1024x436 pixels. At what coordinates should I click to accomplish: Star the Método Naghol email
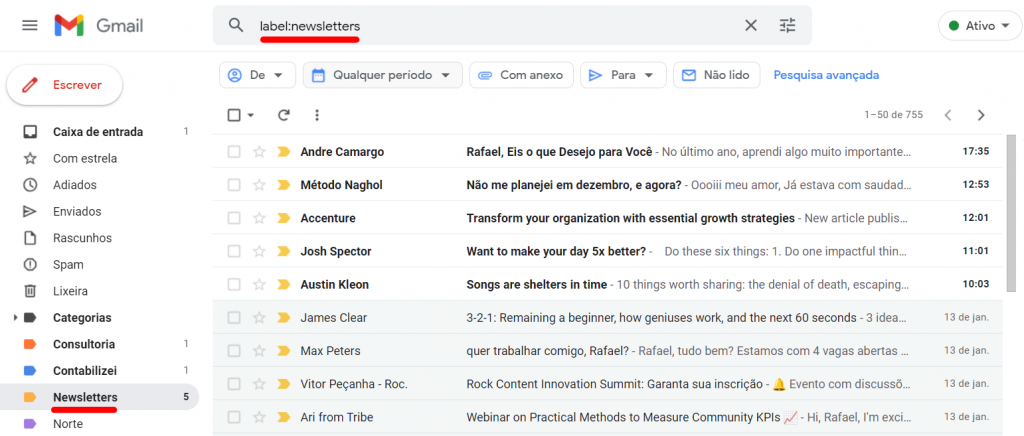click(259, 185)
